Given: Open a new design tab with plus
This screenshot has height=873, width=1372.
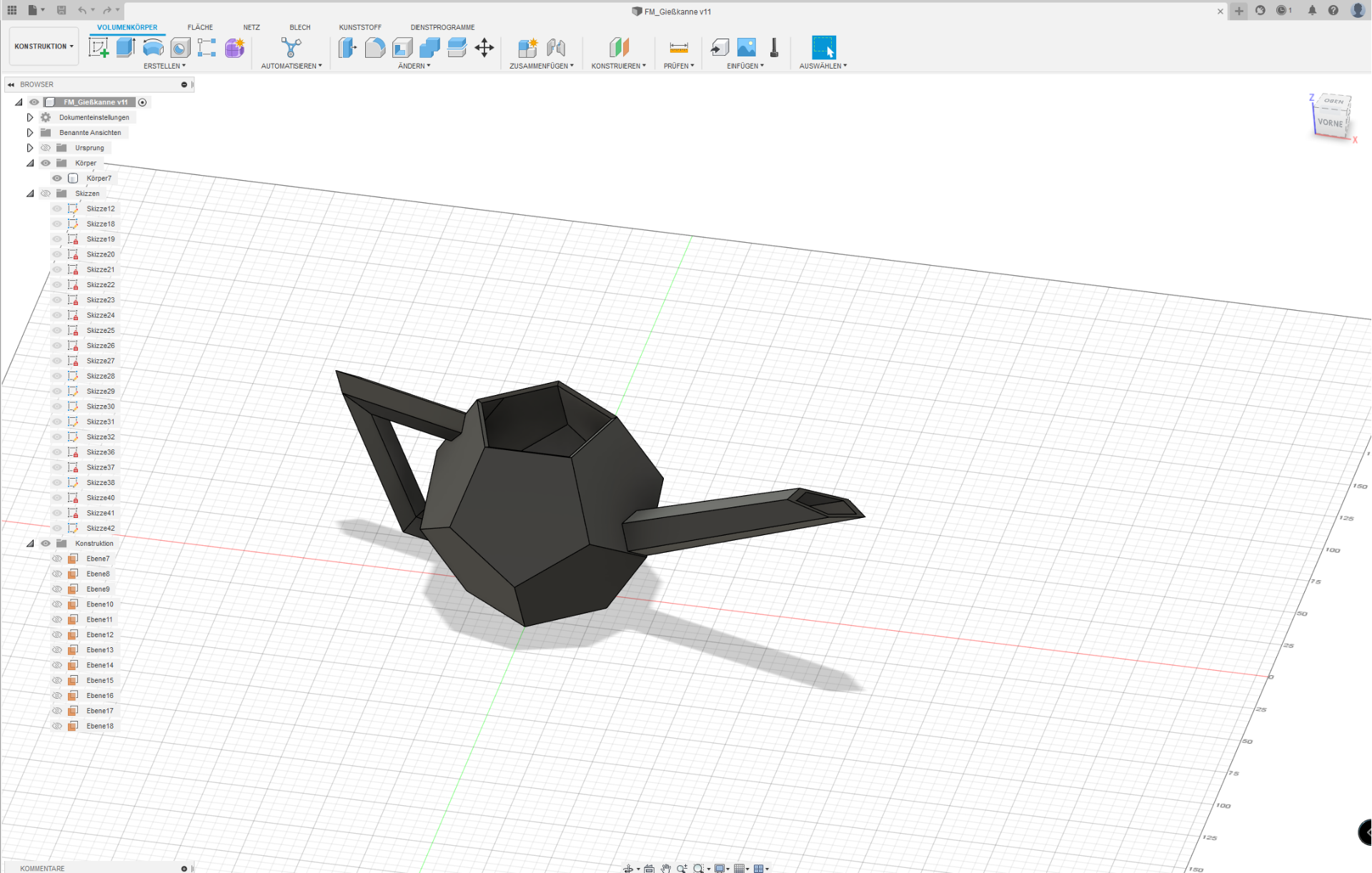Looking at the screenshot, I should (1239, 11).
